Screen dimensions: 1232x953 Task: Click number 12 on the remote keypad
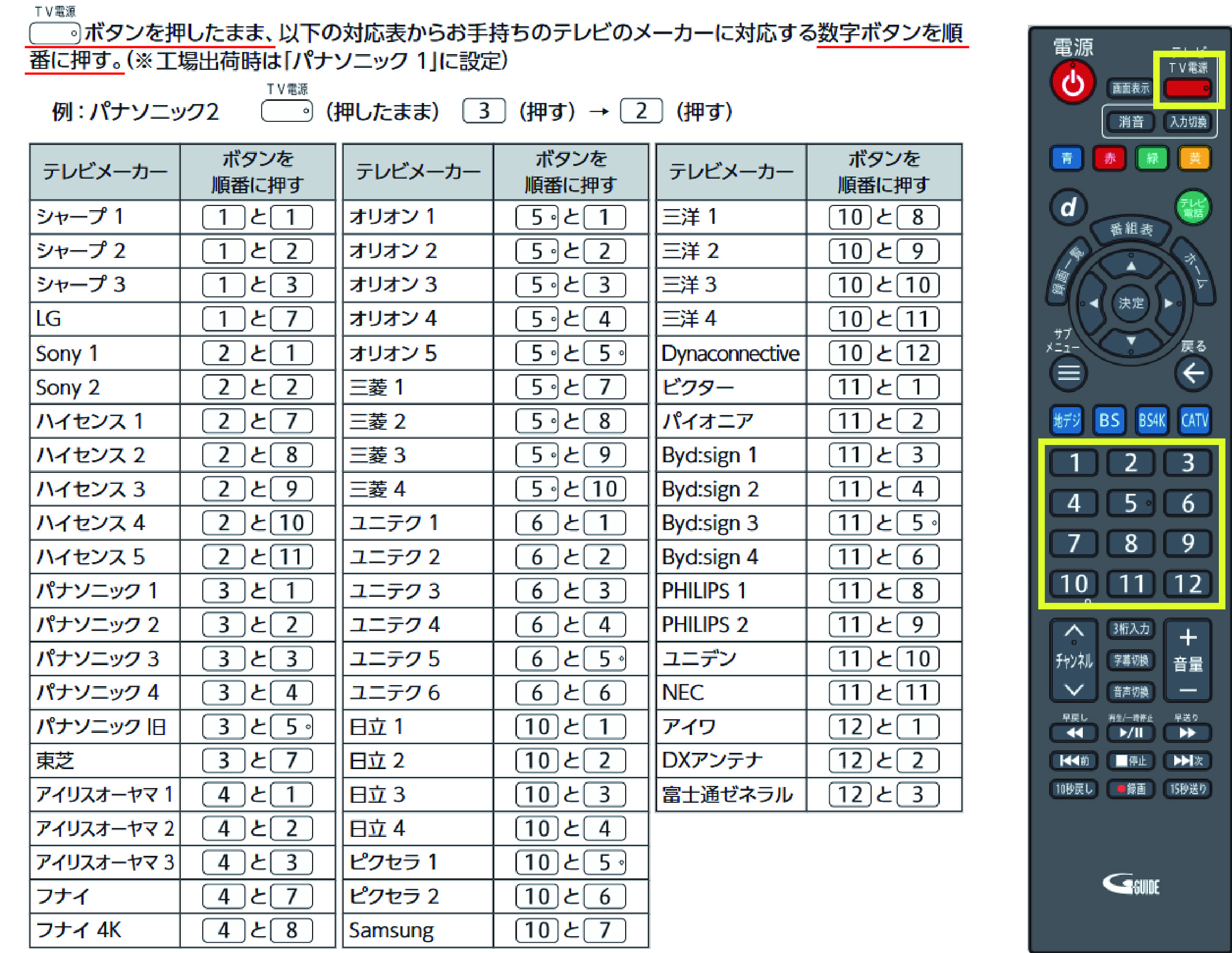(x=1188, y=584)
